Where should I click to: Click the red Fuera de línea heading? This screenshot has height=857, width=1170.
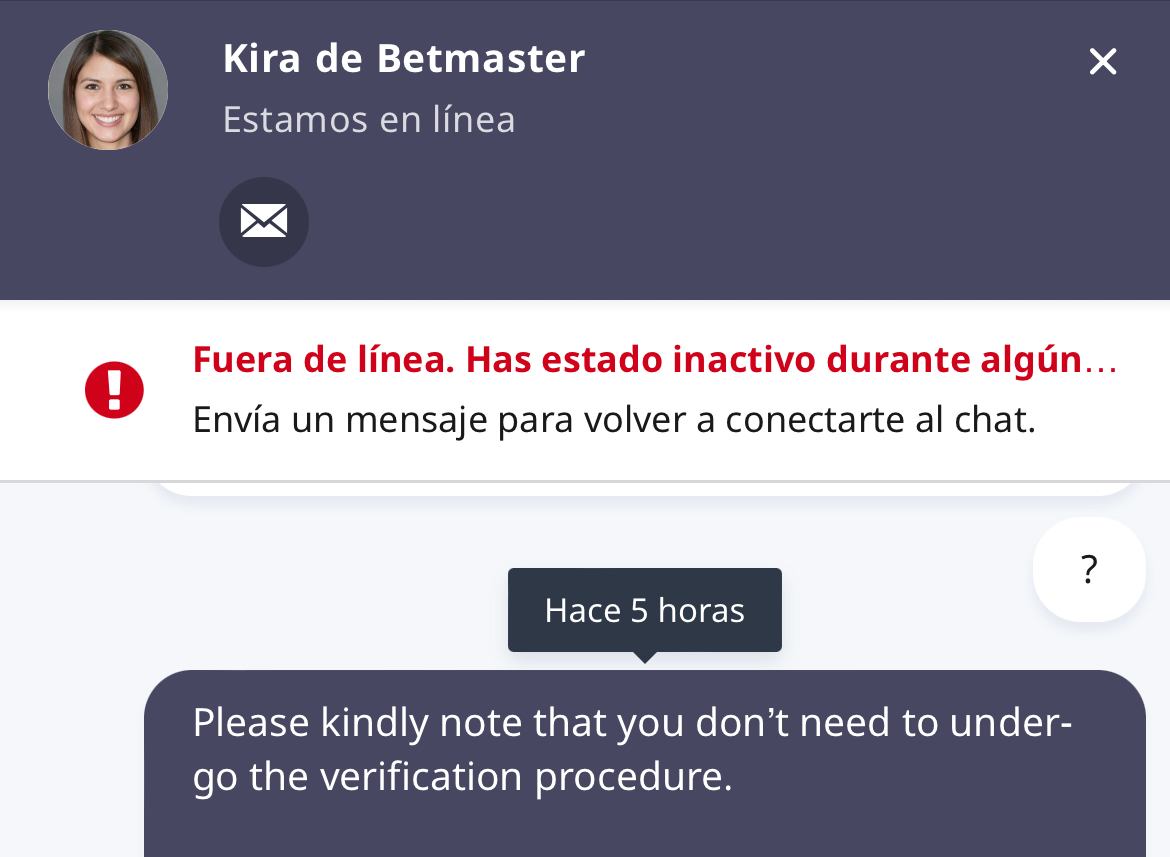tap(636, 359)
